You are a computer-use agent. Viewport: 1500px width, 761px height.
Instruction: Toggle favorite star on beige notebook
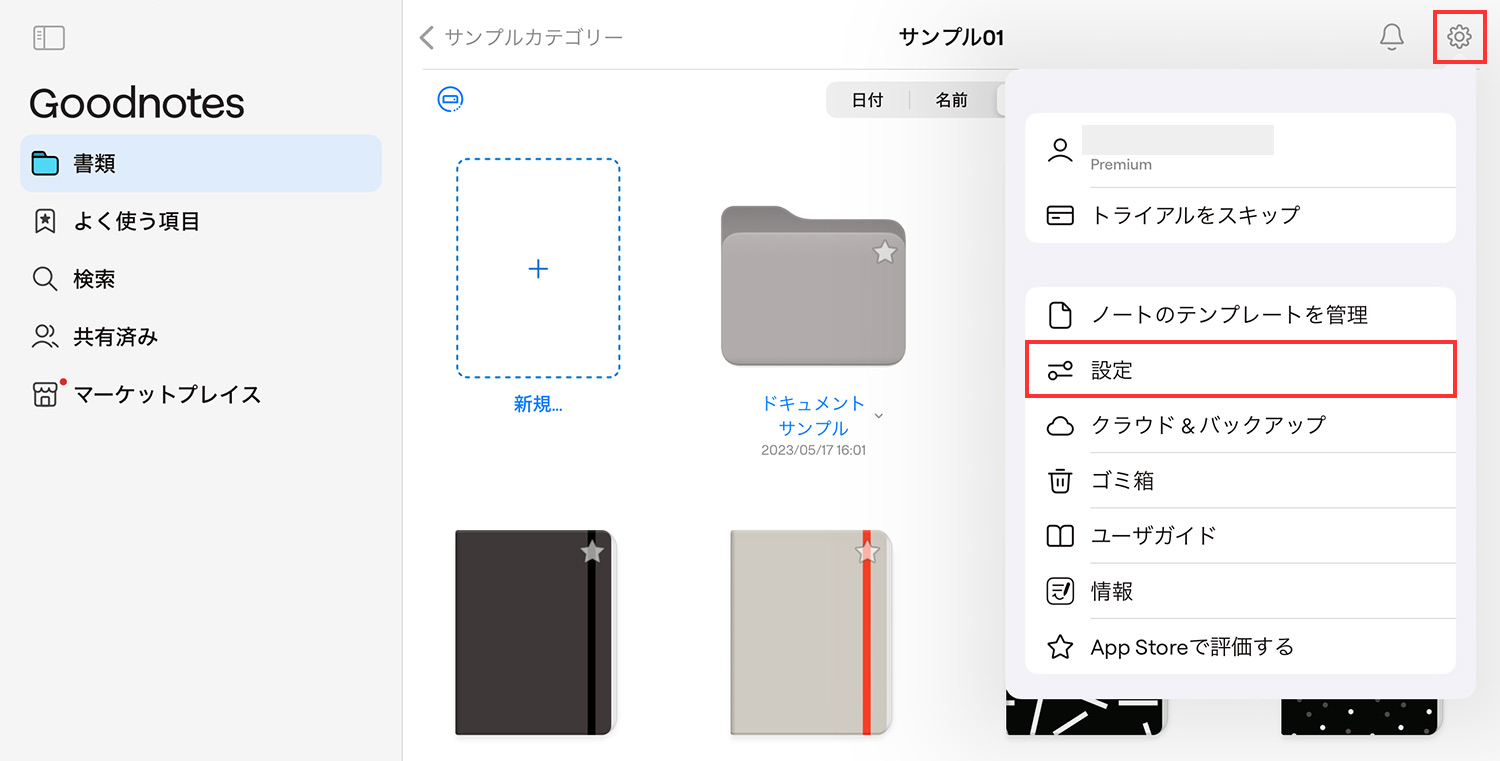coord(867,551)
